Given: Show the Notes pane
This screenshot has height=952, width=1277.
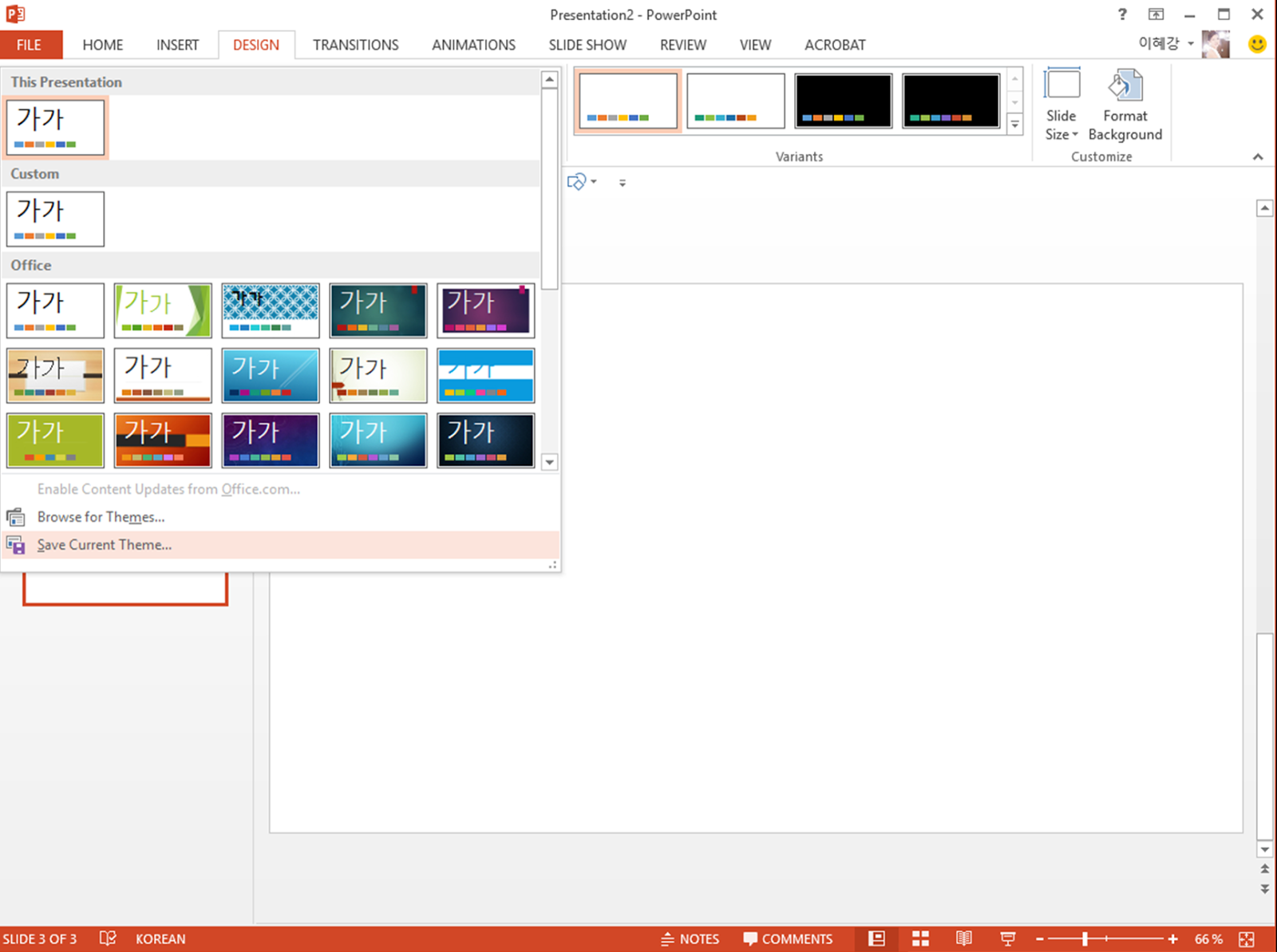Looking at the screenshot, I should (689, 938).
